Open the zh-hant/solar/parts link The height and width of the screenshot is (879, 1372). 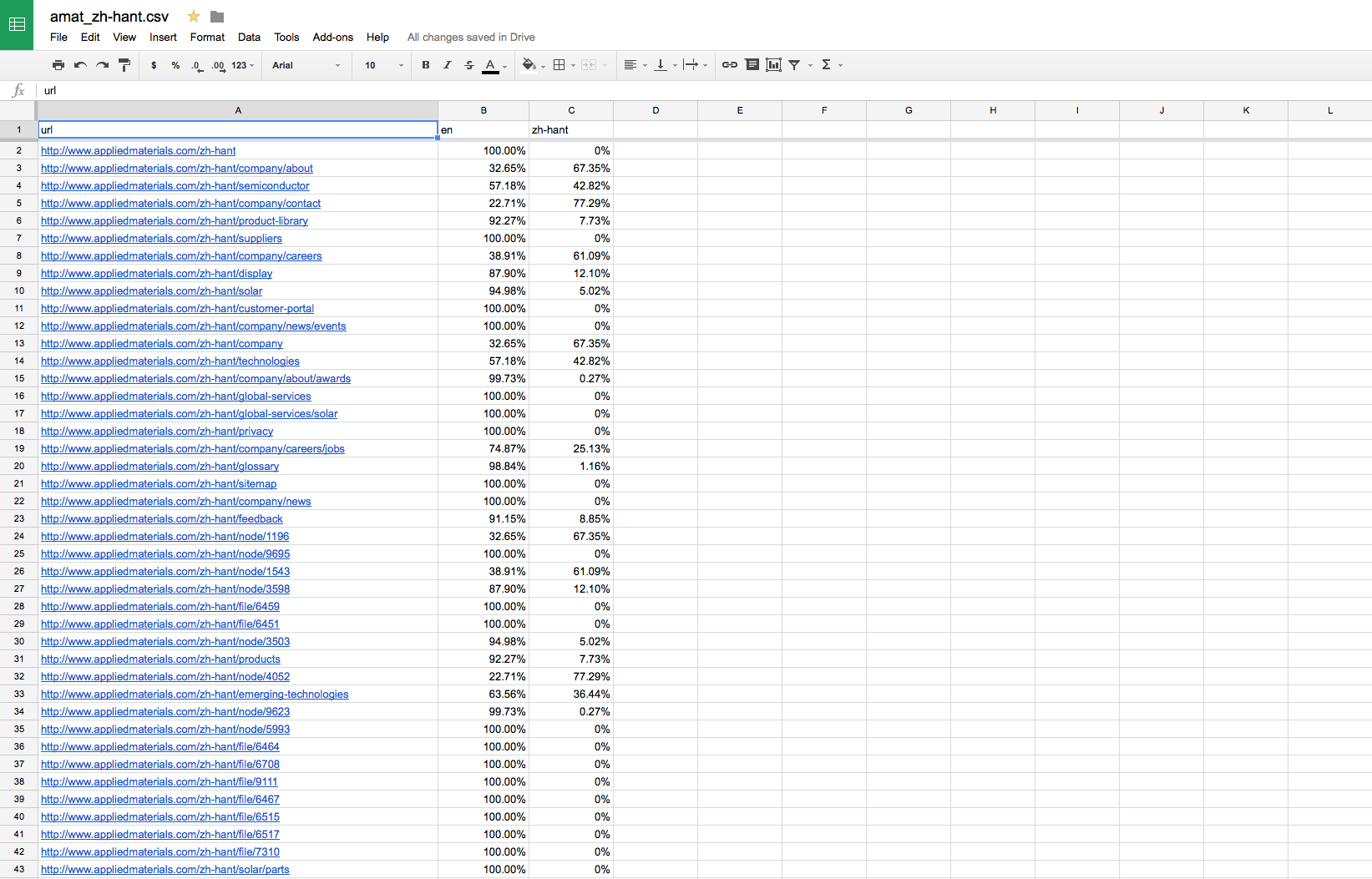[x=165, y=869]
